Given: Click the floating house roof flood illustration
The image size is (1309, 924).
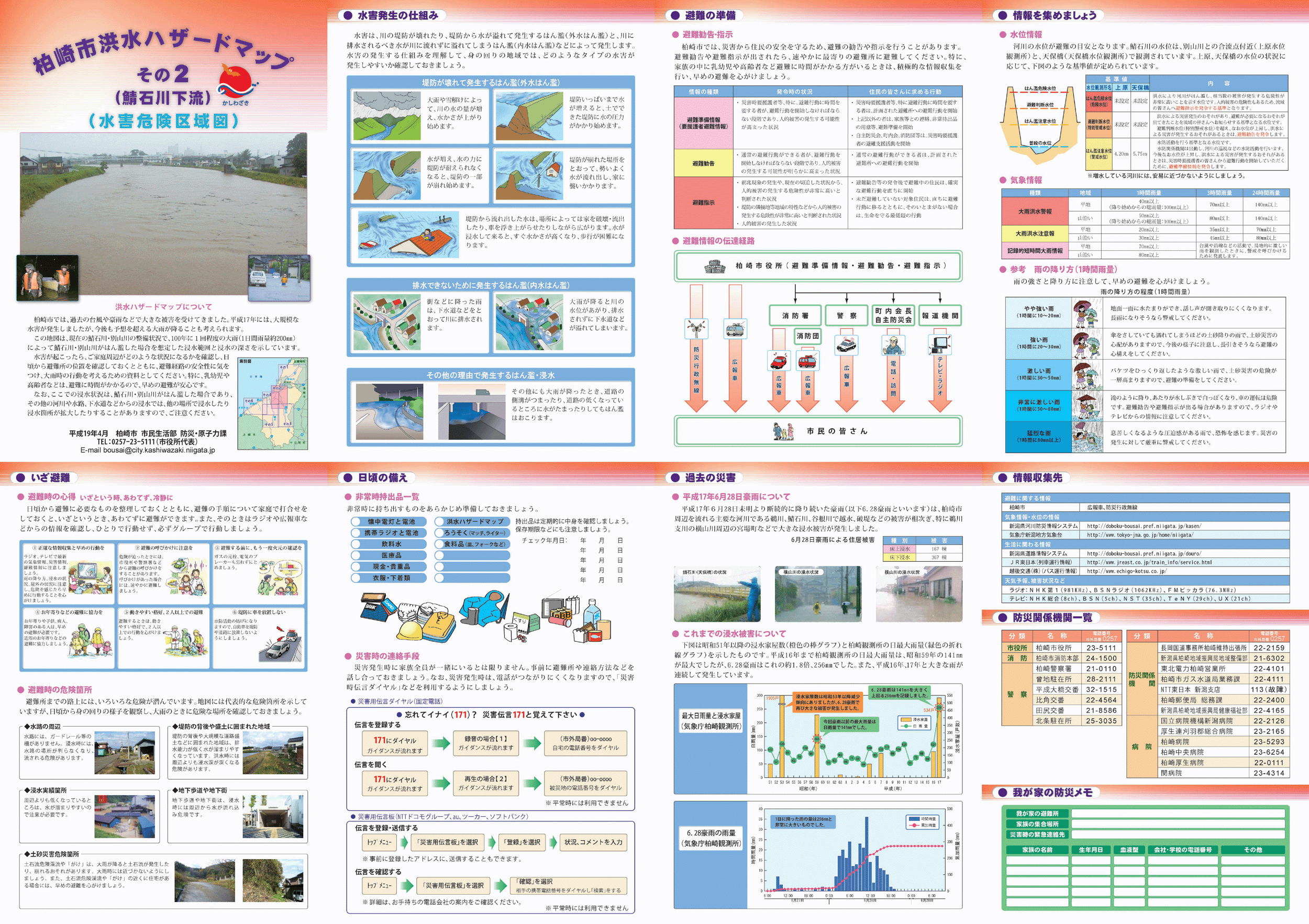Looking at the screenshot, I should (x=408, y=236).
